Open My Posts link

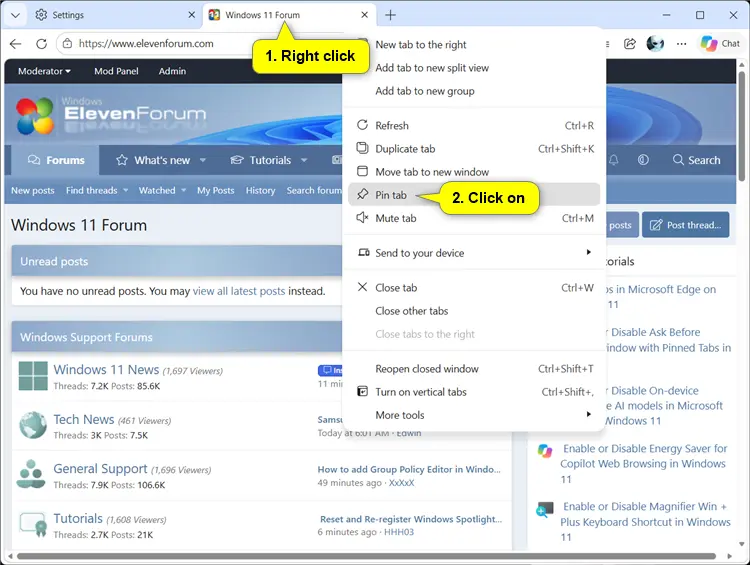tap(216, 190)
